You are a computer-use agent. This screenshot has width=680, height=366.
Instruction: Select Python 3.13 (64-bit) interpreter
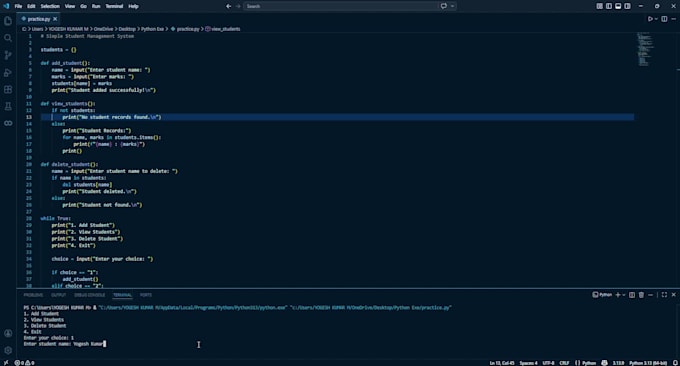648,363
